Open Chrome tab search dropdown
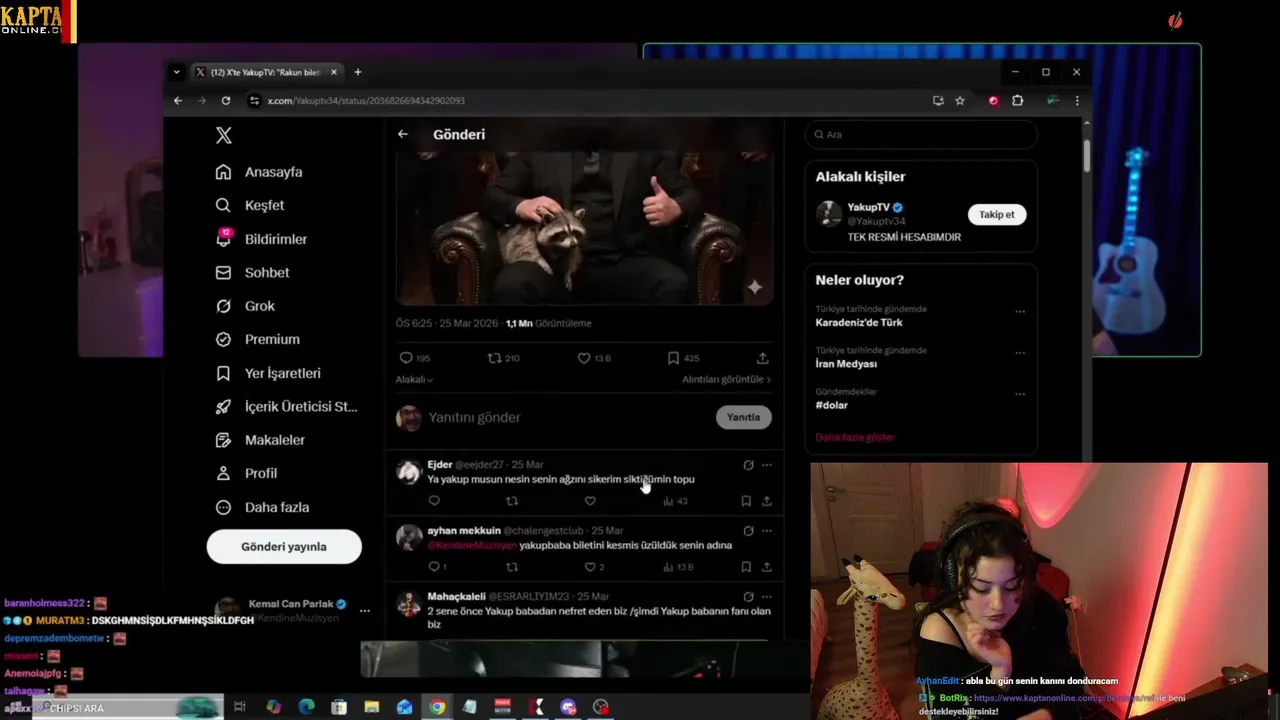This screenshot has height=720, width=1280. (x=176, y=72)
